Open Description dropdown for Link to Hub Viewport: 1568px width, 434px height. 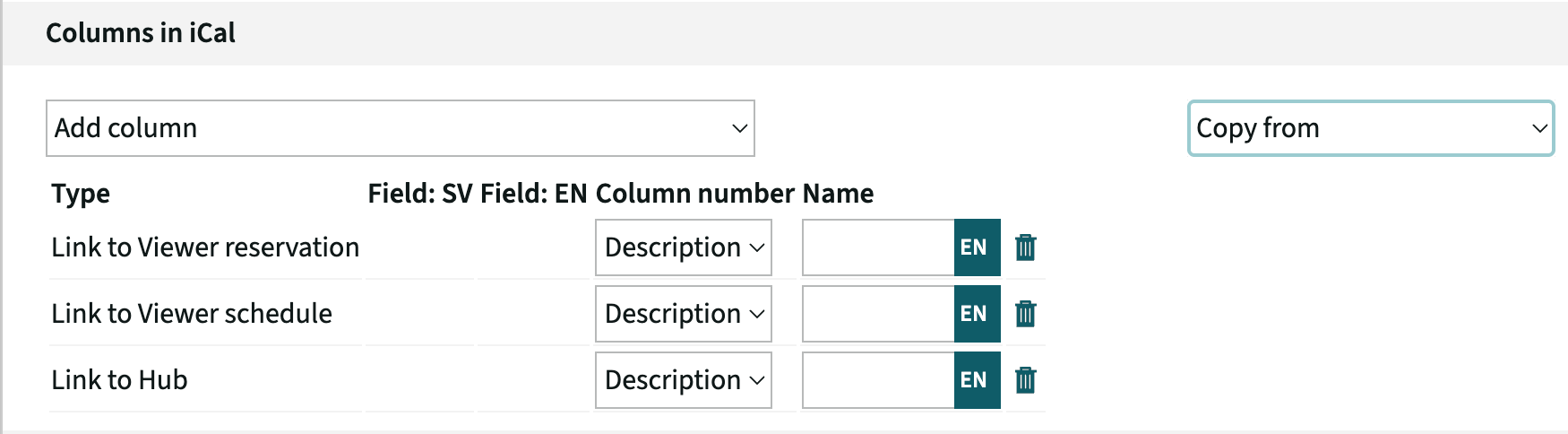coord(684,380)
